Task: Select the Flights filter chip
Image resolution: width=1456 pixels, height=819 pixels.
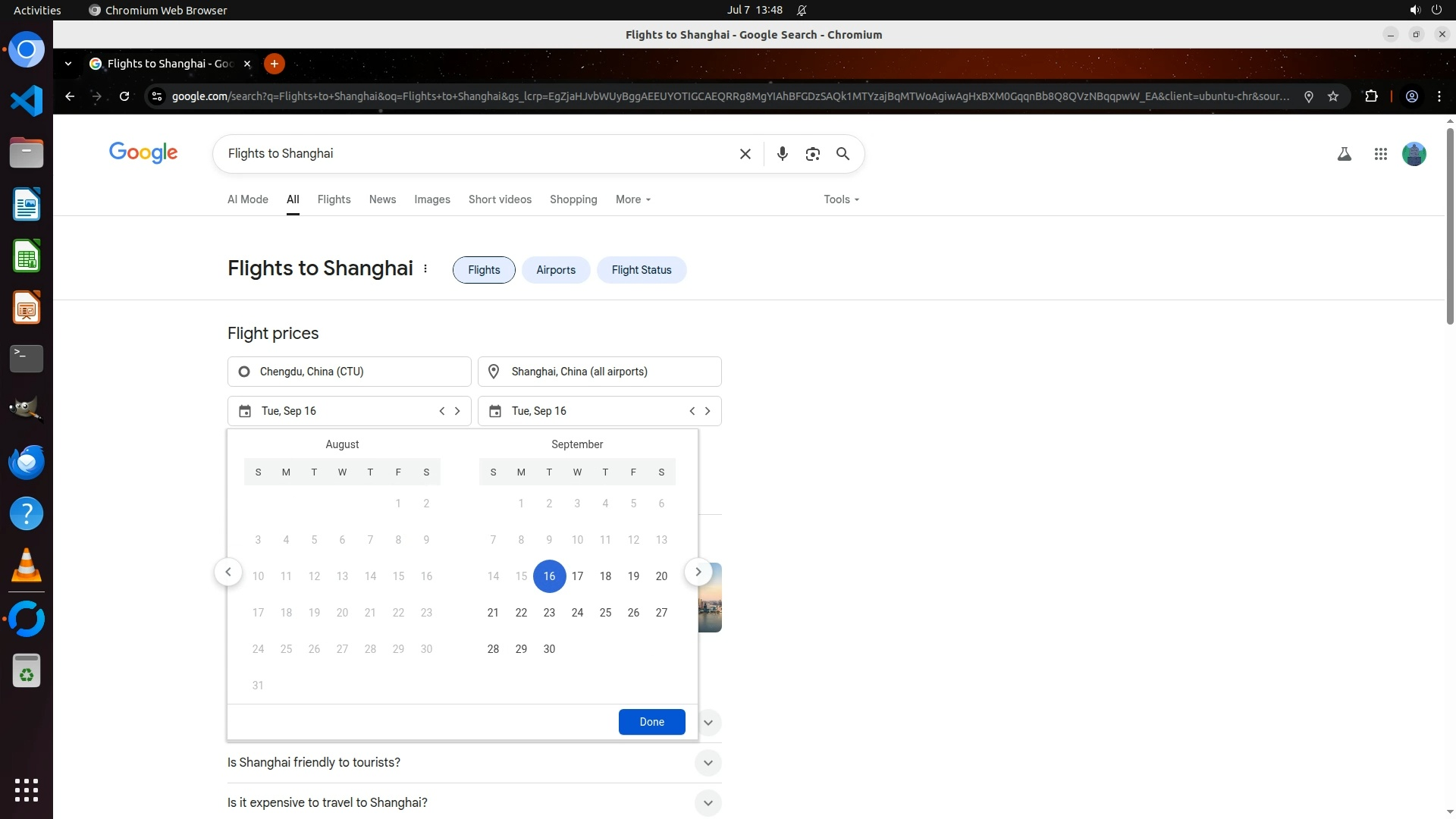Action: click(x=484, y=270)
